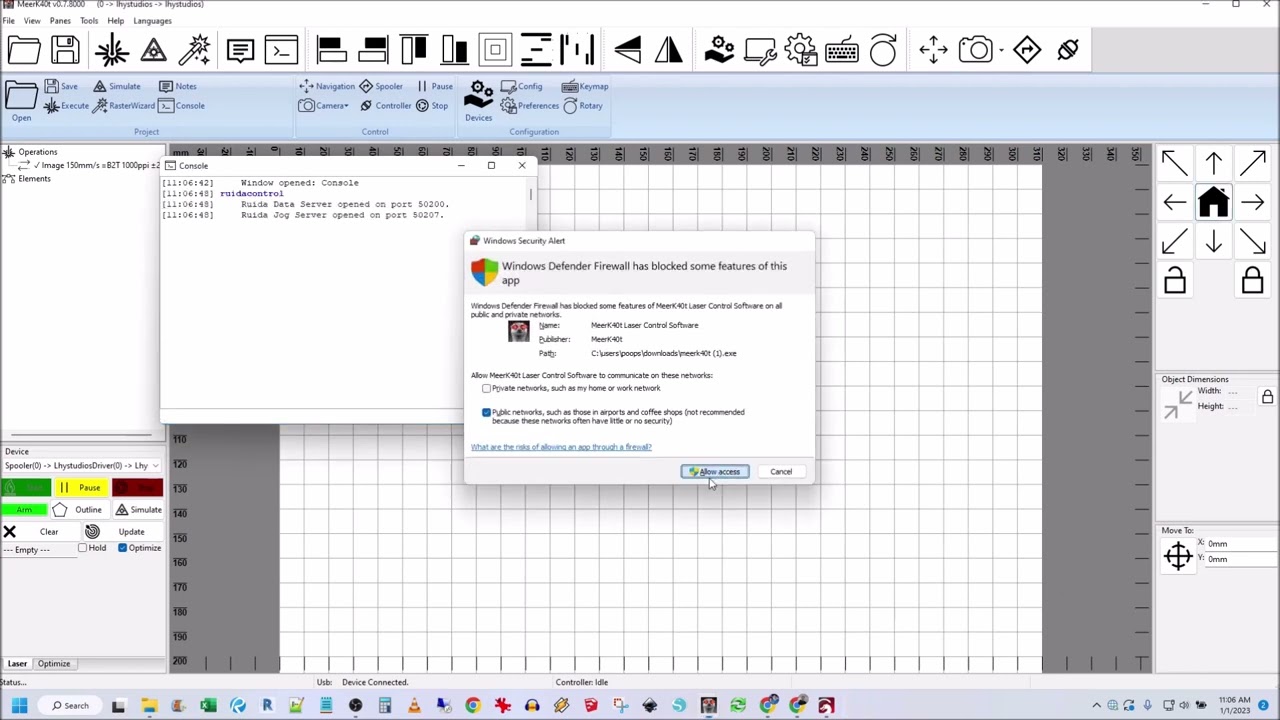This screenshot has width=1280, height=720.
Task: Click the Move To X coordinate field
Action: pyautogui.click(x=1241, y=544)
